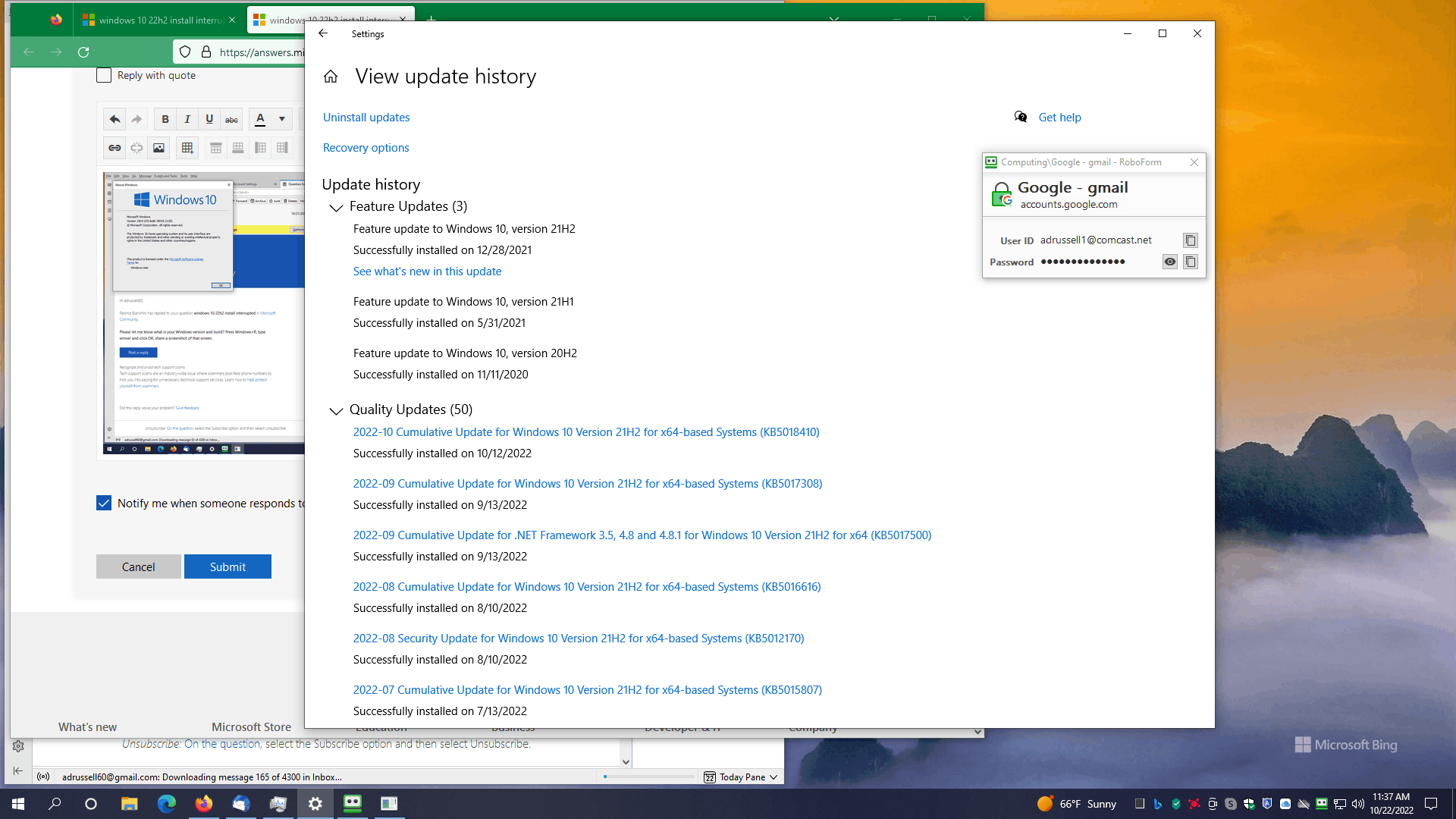Click the Get help link
1456x819 pixels.
coord(1059,118)
